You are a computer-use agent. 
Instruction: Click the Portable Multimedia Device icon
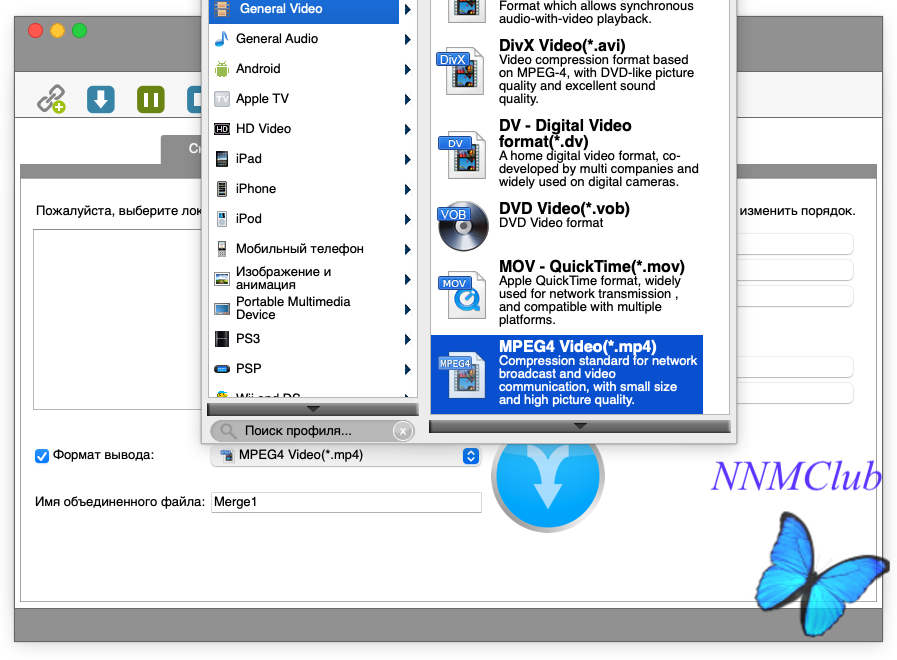tap(222, 309)
